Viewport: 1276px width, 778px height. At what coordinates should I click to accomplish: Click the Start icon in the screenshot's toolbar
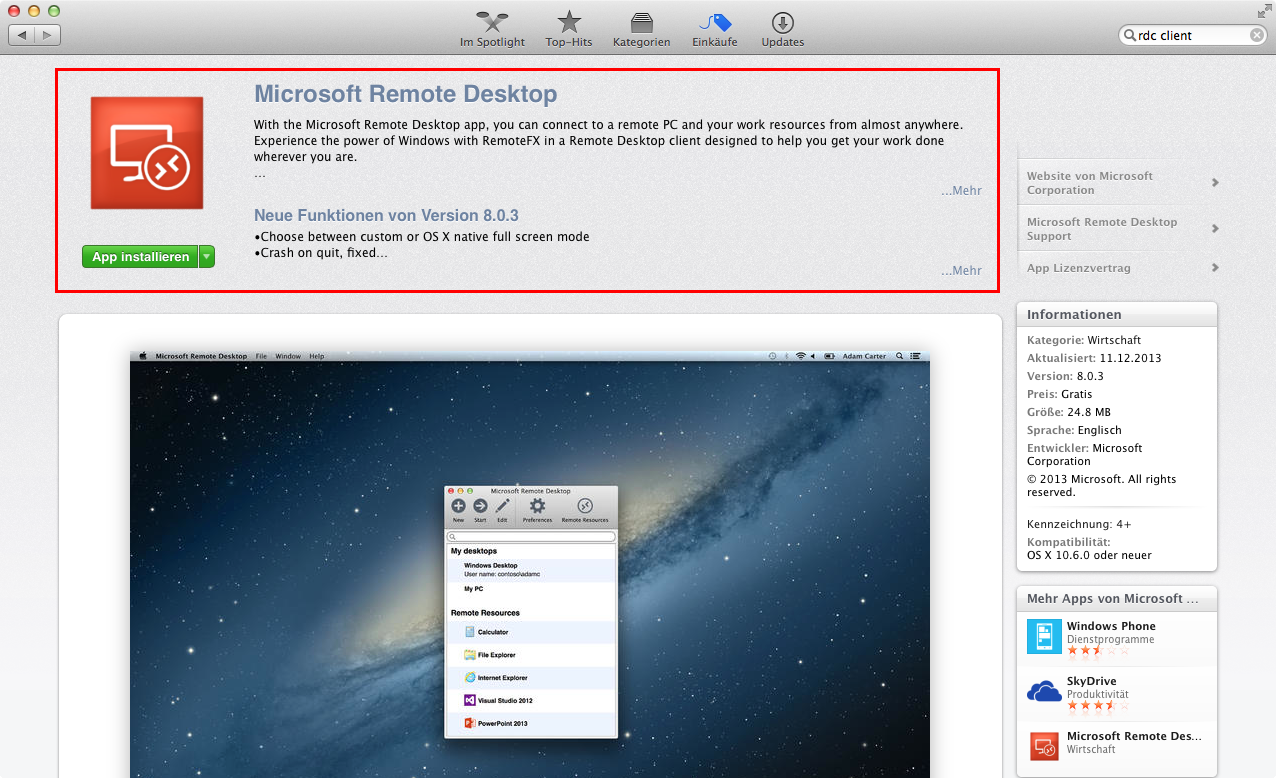tap(480, 510)
